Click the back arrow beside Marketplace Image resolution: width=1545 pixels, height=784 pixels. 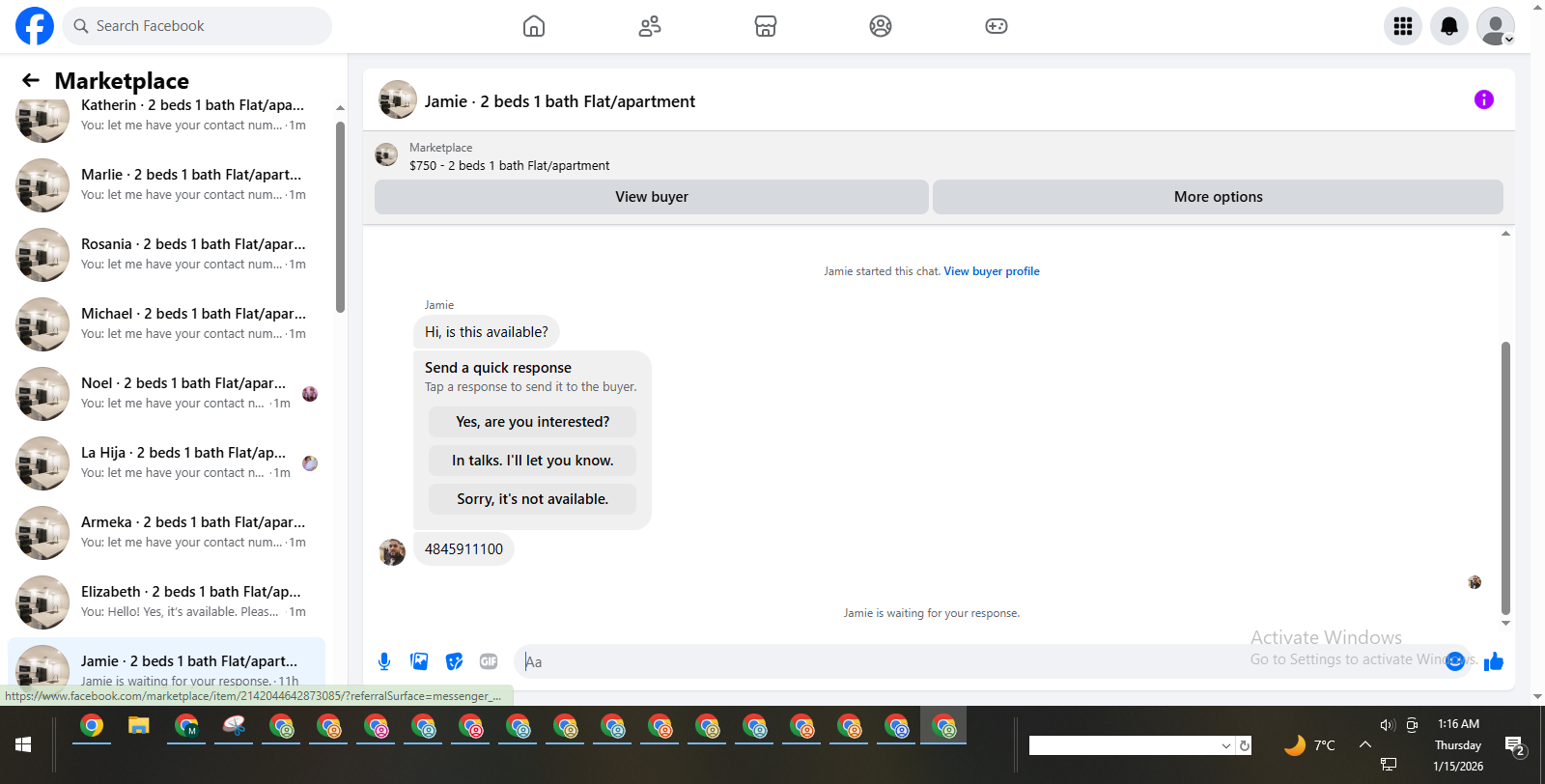(31, 80)
